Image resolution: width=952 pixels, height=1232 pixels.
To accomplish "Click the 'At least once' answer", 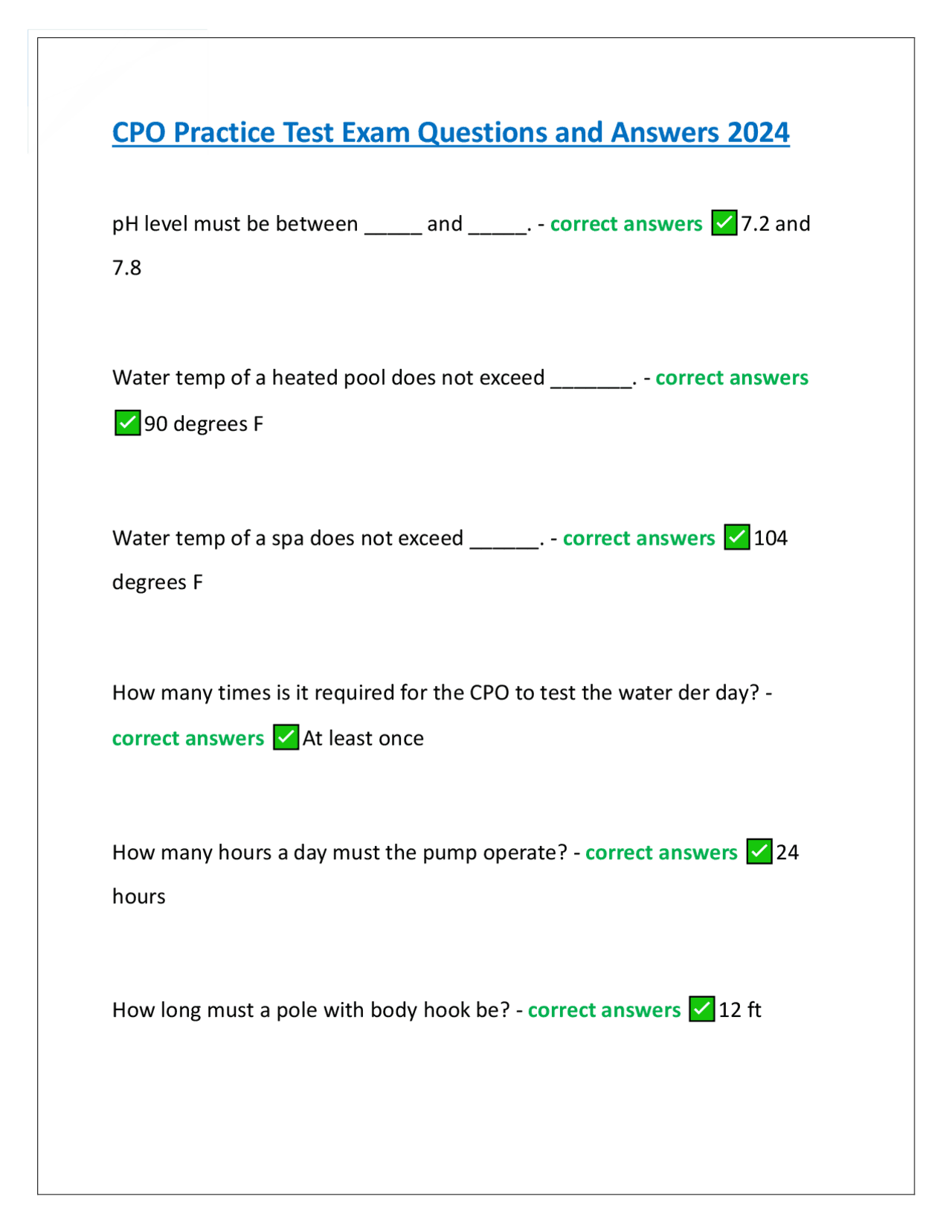I will click(363, 738).
